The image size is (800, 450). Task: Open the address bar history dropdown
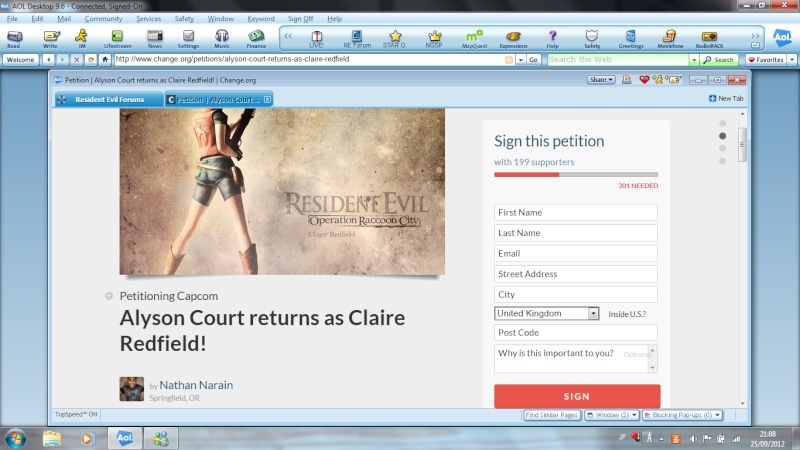click(x=520, y=60)
